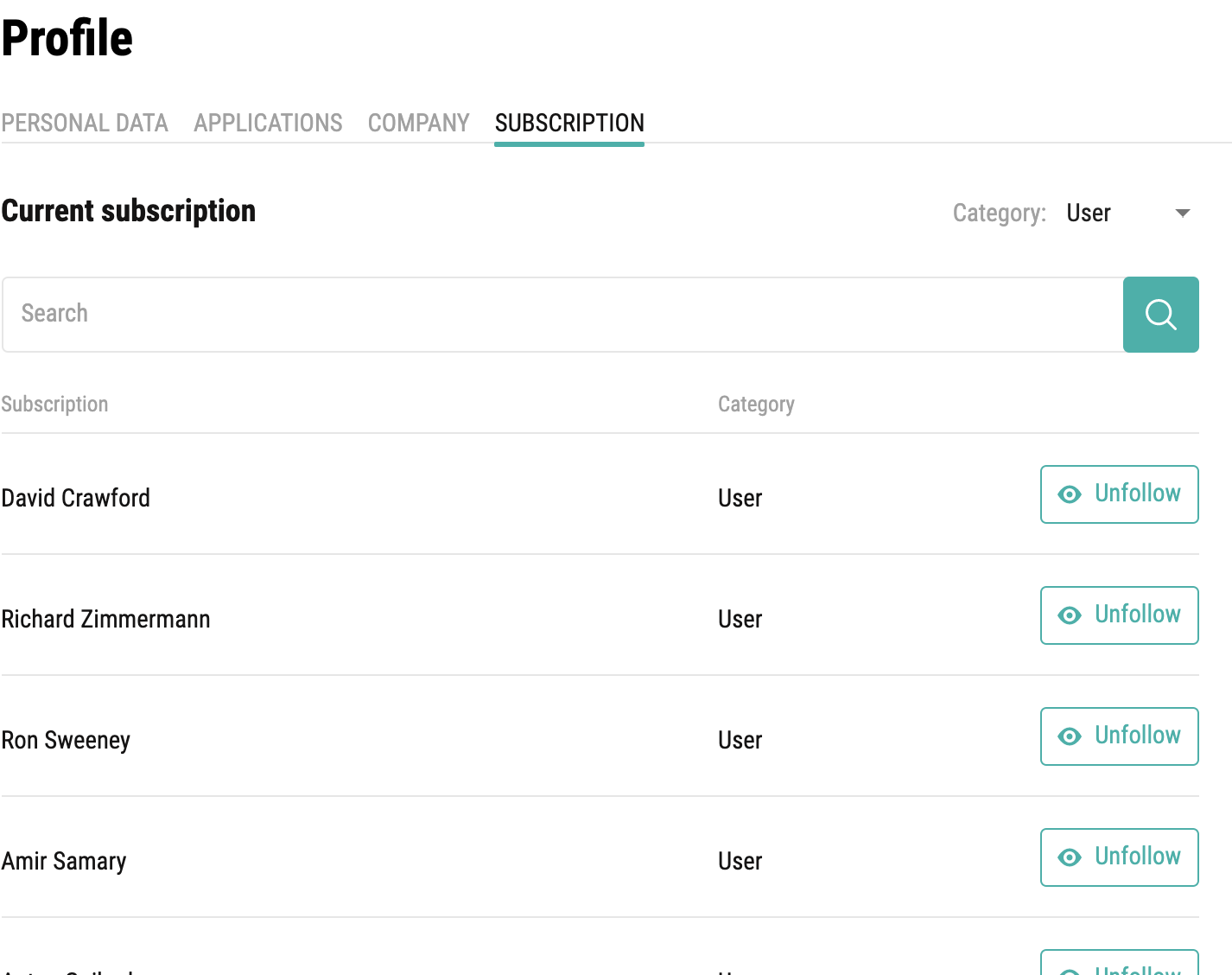
Task: Click the Ron Sweeney name
Action: coord(66,741)
